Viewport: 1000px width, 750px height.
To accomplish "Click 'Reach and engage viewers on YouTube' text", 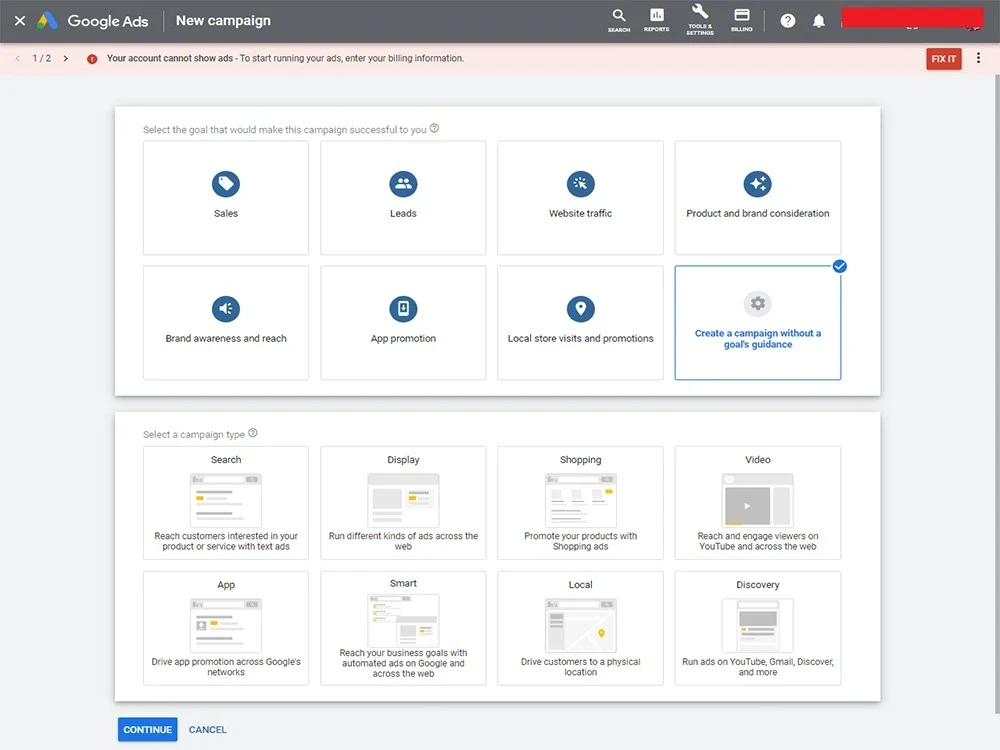I will [x=758, y=541].
